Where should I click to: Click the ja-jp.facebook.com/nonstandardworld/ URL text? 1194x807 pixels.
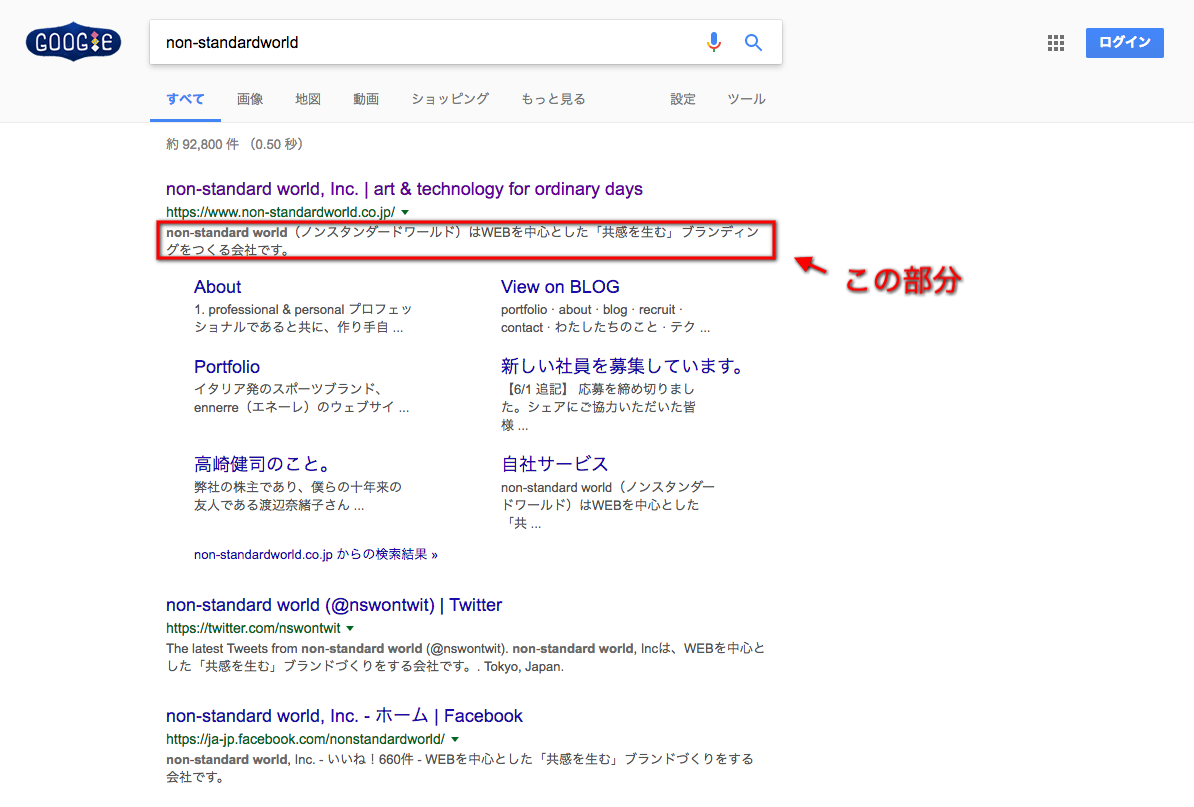(305, 739)
